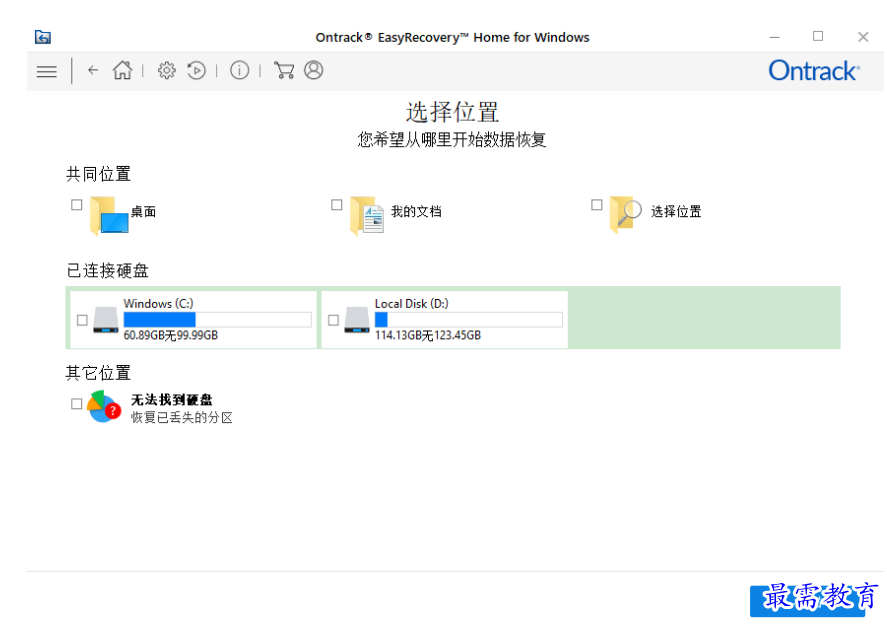
Task: Click the 我的文档 folder icon
Action: [367, 215]
